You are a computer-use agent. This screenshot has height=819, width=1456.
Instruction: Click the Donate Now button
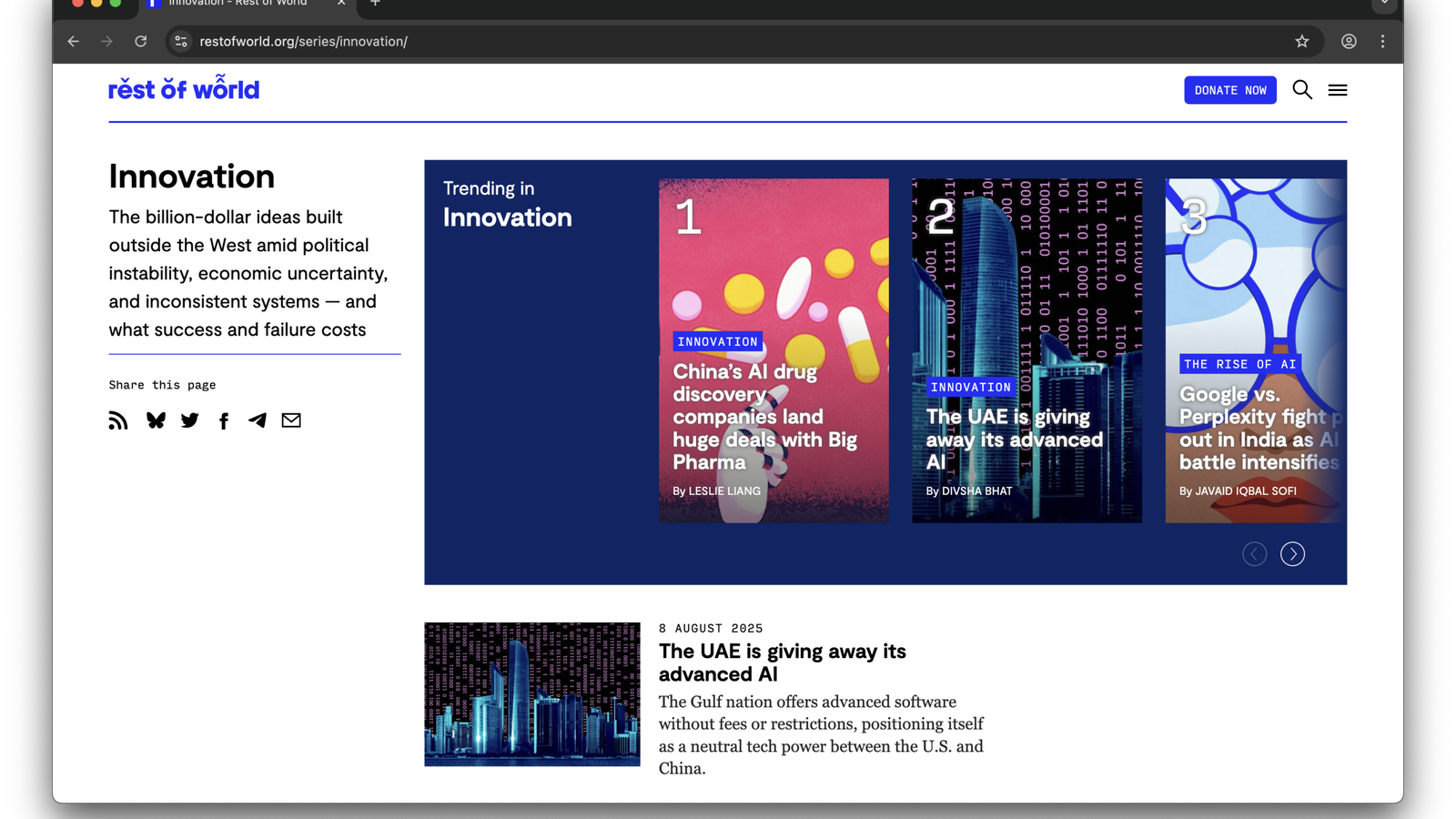pyautogui.click(x=1230, y=90)
